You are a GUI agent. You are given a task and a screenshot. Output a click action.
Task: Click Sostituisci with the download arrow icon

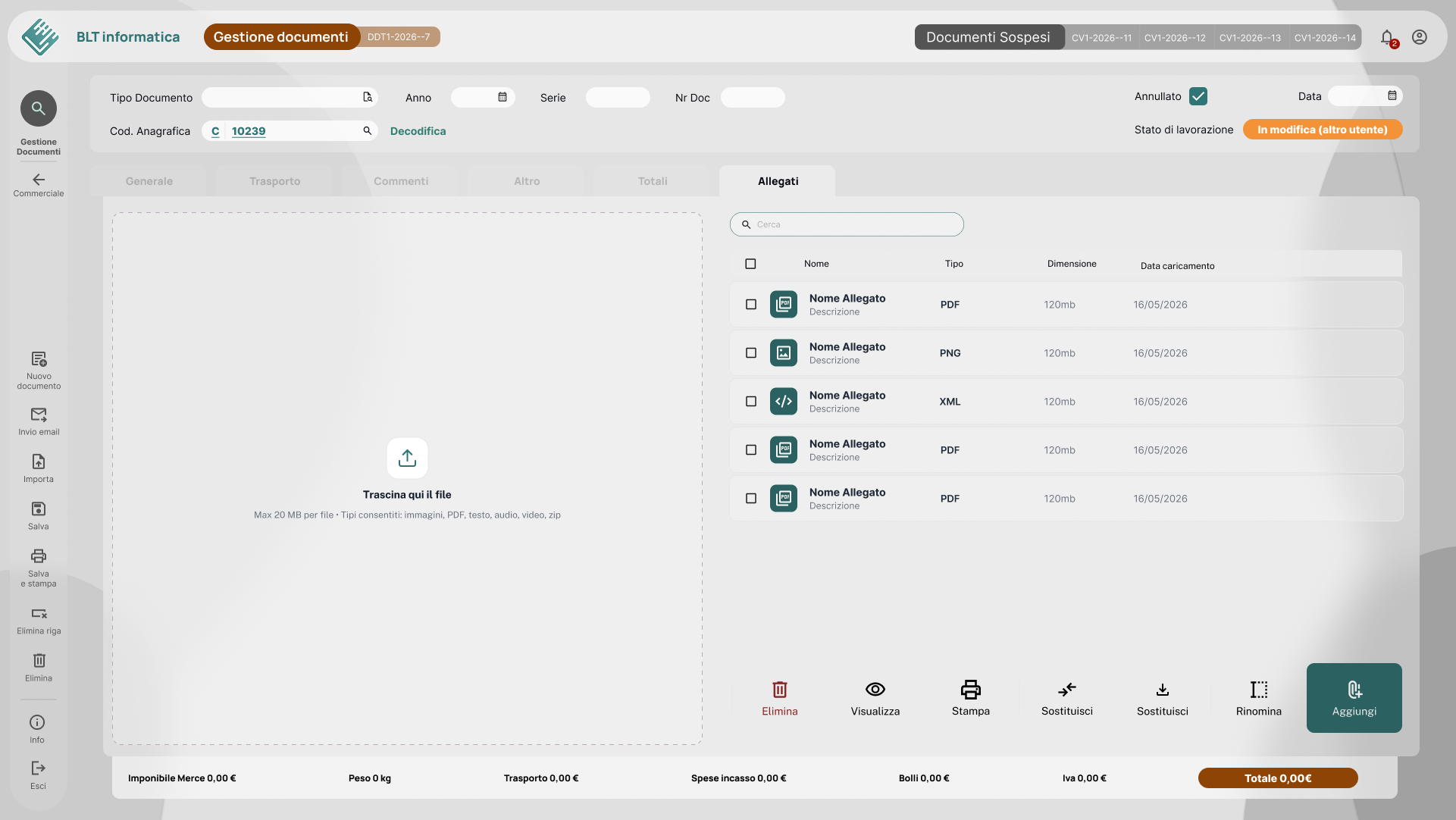[1163, 698]
